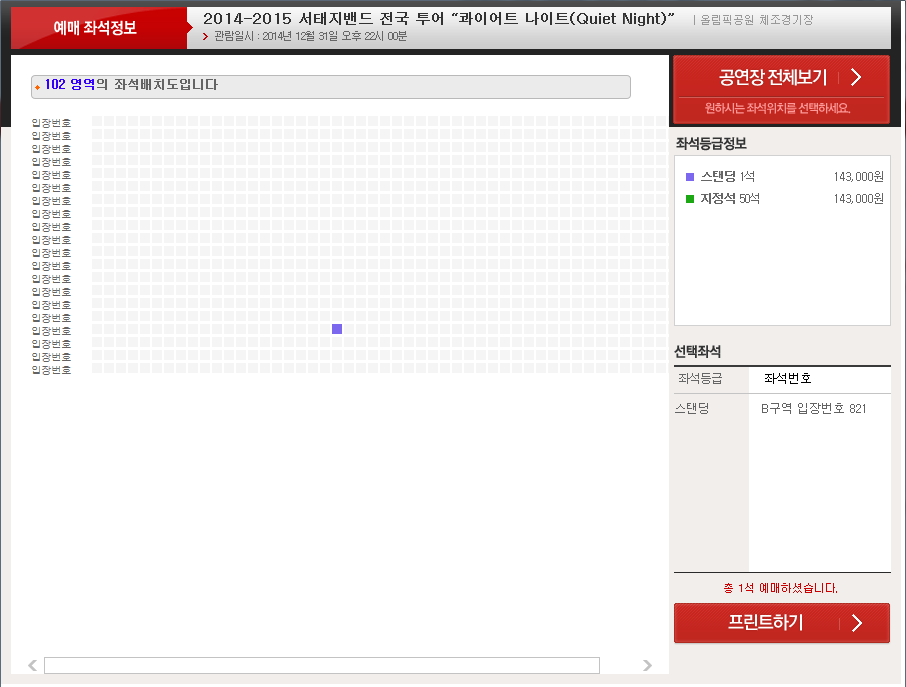906x687 pixels.
Task: Click the purple 스탠딩 color swatch
Action: point(690,177)
